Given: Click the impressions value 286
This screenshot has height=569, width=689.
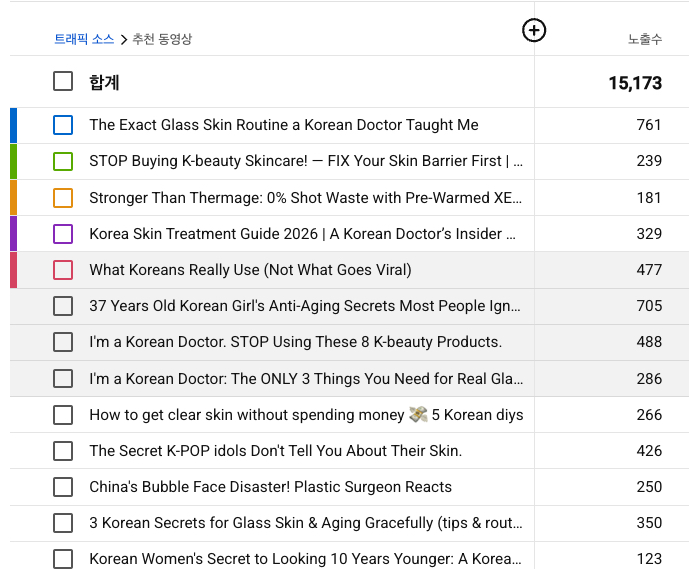Looking at the screenshot, I should point(649,379).
